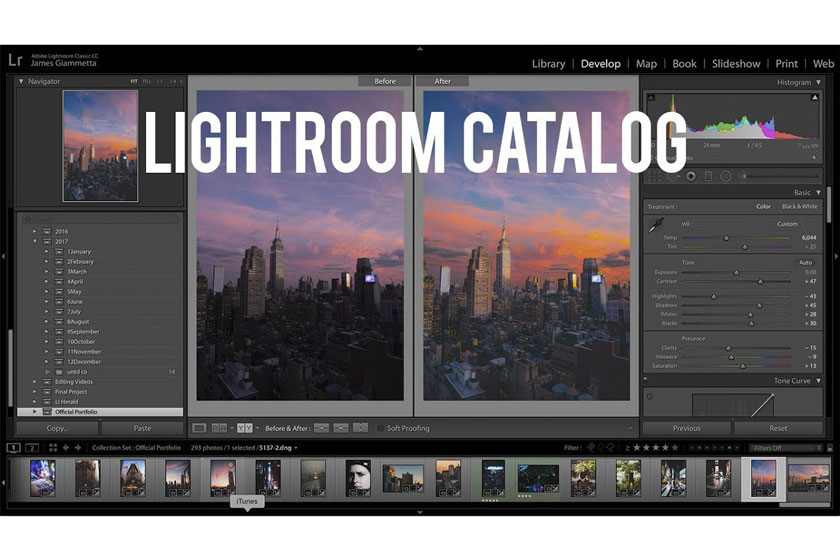
Task: Enable the Soft Proofing checkbox
Action: [x=380, y=428]
